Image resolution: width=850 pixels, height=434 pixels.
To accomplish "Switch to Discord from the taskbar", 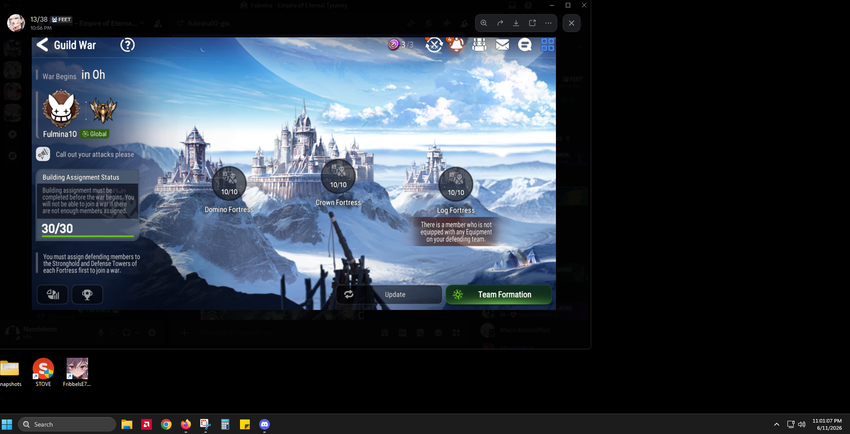I will tap(265, 424).
